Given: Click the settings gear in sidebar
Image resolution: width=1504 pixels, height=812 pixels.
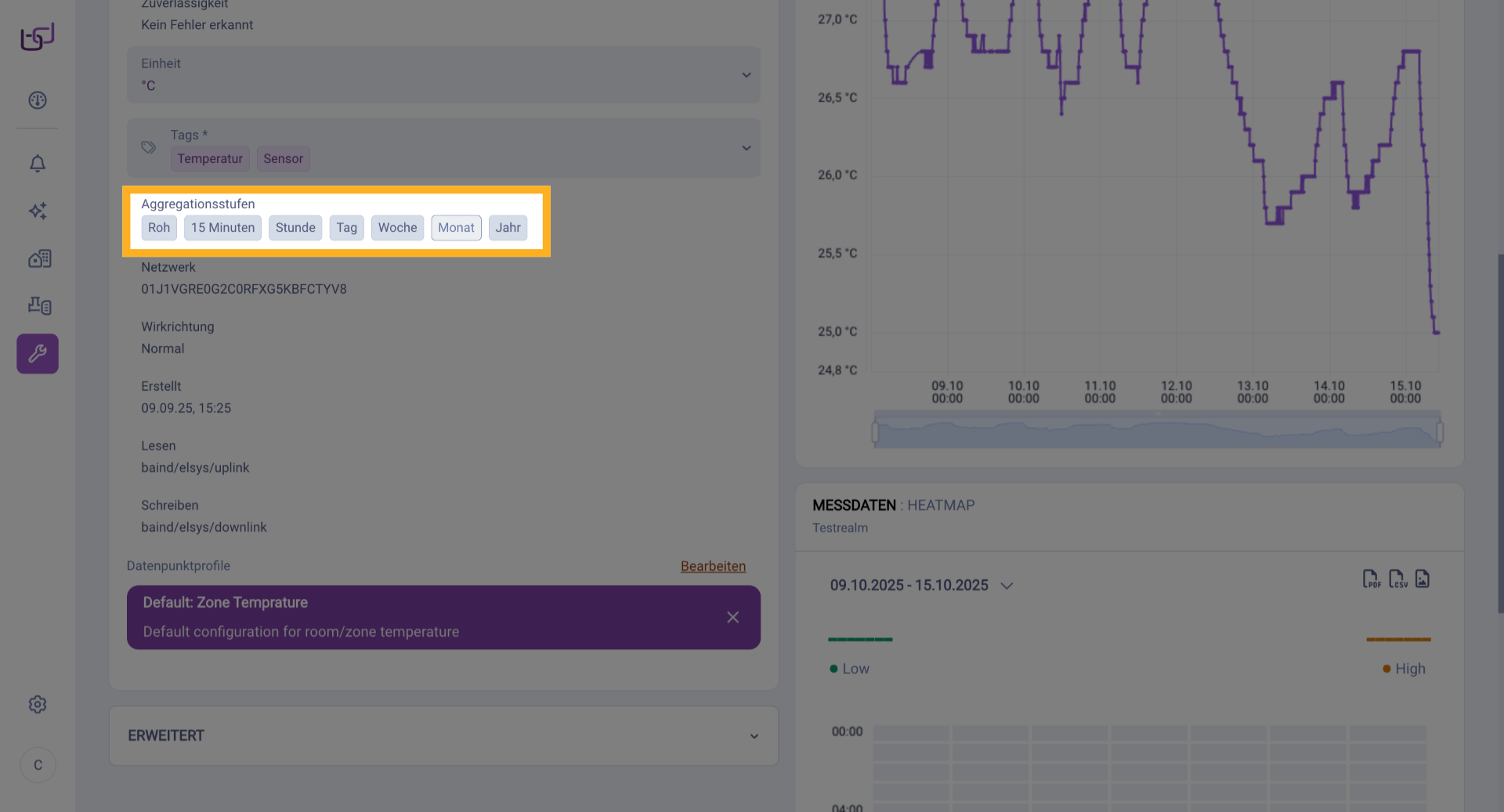Looking at the screenshot, I should [x=38, y=705].
